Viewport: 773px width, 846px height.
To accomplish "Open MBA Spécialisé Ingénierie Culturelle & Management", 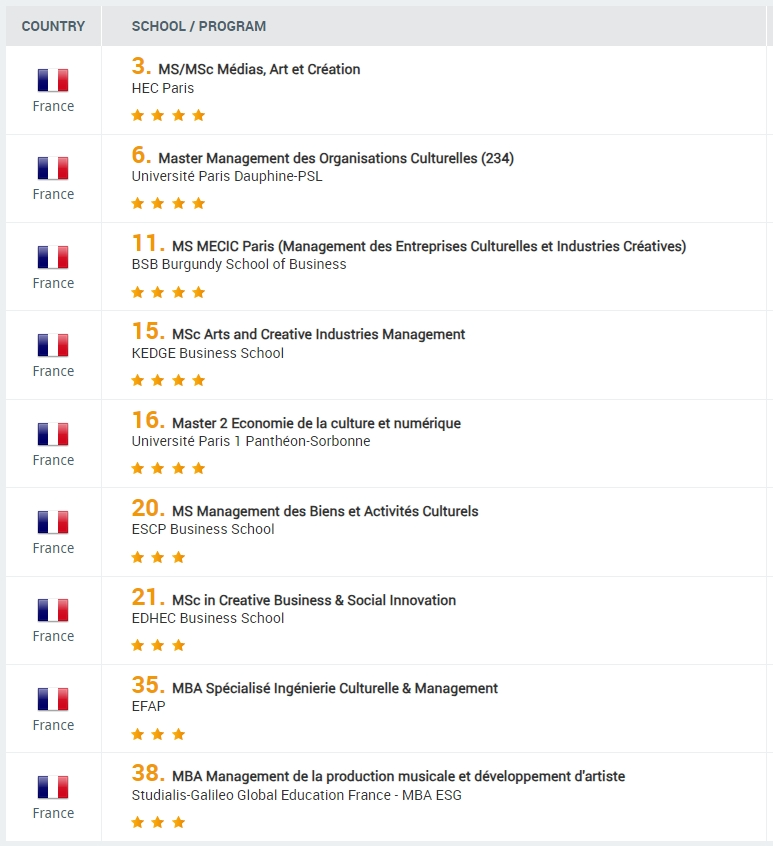I will (334, 688).
